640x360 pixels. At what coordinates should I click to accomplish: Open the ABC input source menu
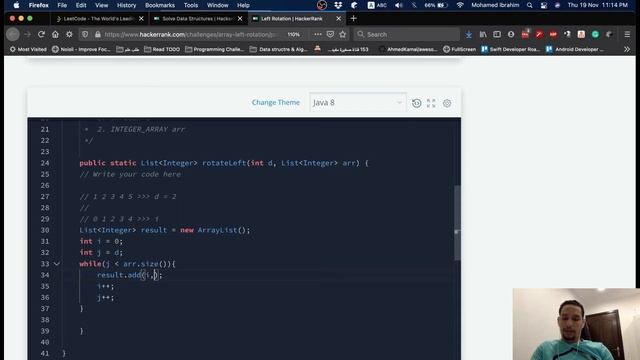coord(377,5)
